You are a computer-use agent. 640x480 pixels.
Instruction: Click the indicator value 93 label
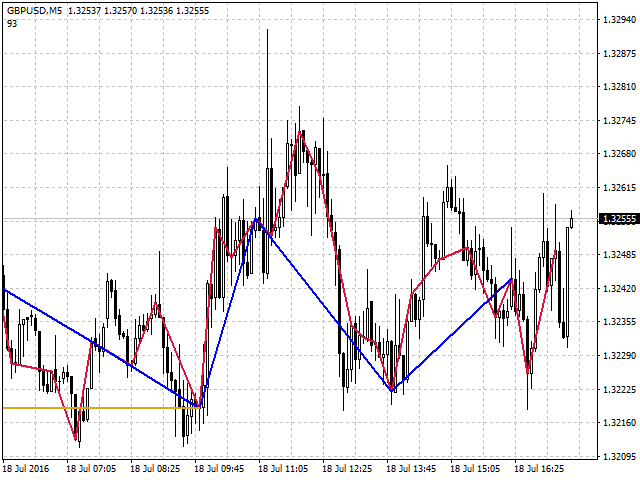pyautogui.click(x=12, y=24)
